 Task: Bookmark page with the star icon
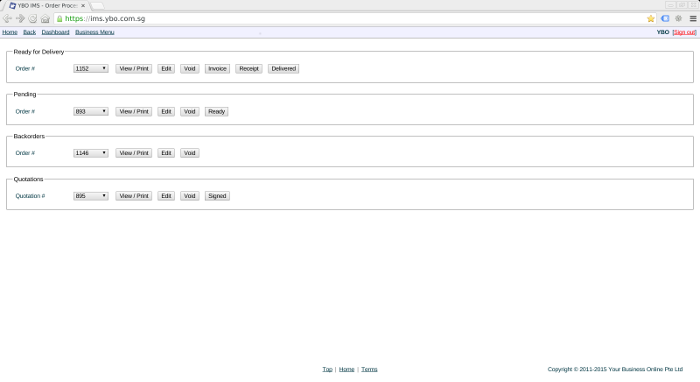click(x=650, y=18)
